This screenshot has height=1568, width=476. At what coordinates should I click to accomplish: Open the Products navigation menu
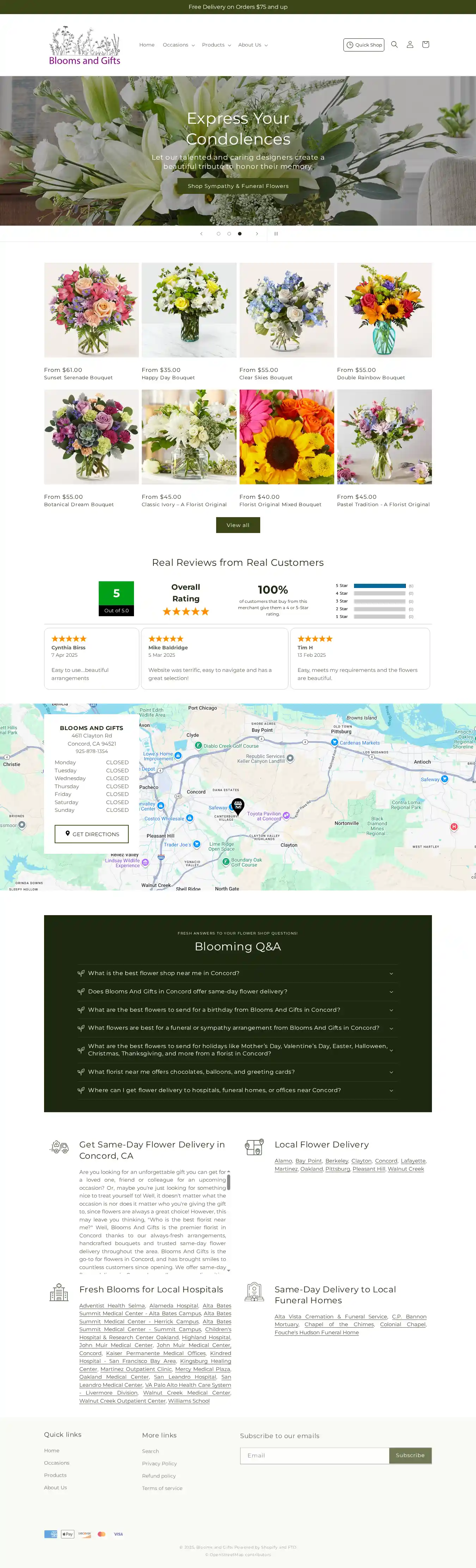(x=216, y=45)
